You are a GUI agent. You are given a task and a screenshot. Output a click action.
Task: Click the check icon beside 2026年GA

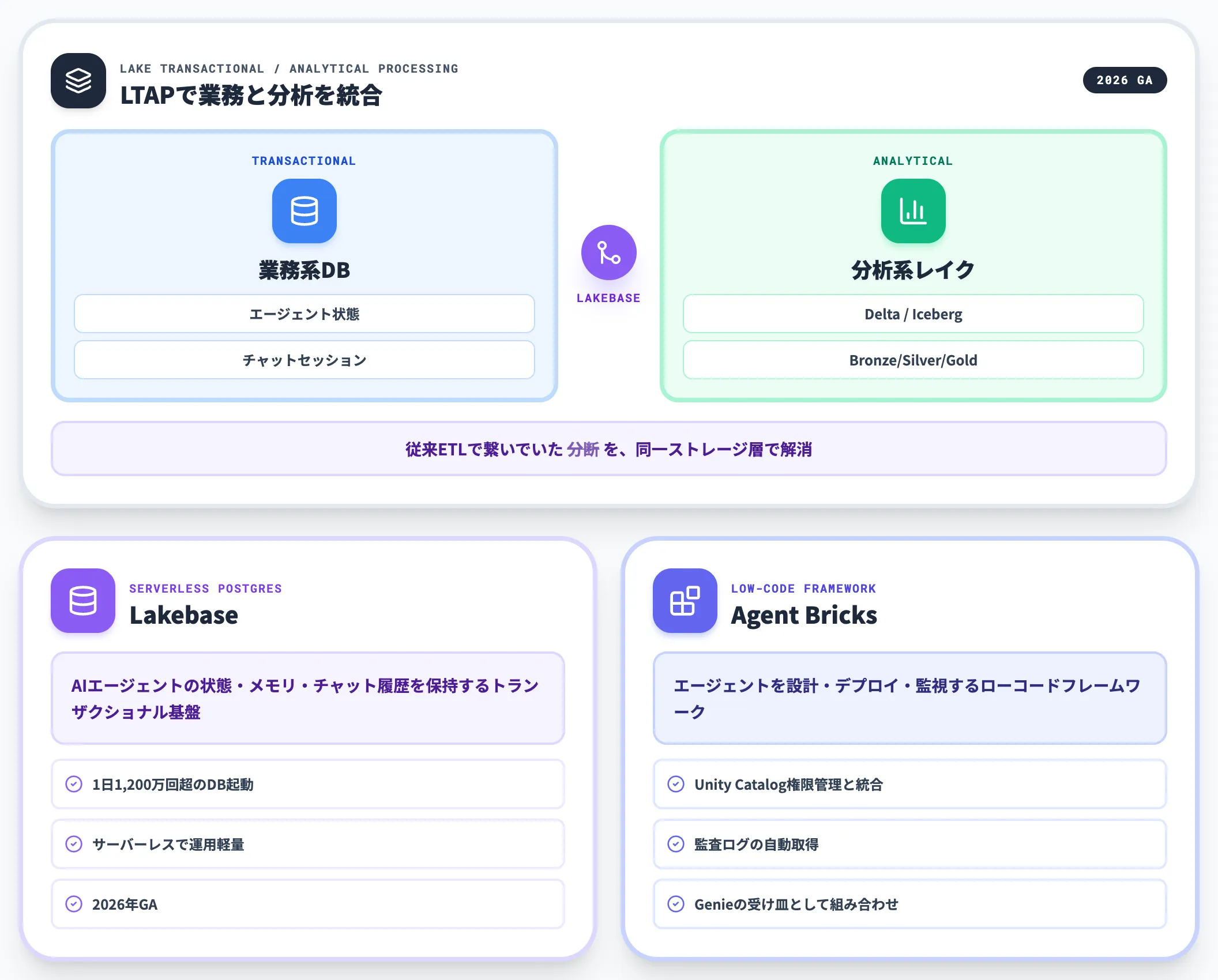point(74,904)
